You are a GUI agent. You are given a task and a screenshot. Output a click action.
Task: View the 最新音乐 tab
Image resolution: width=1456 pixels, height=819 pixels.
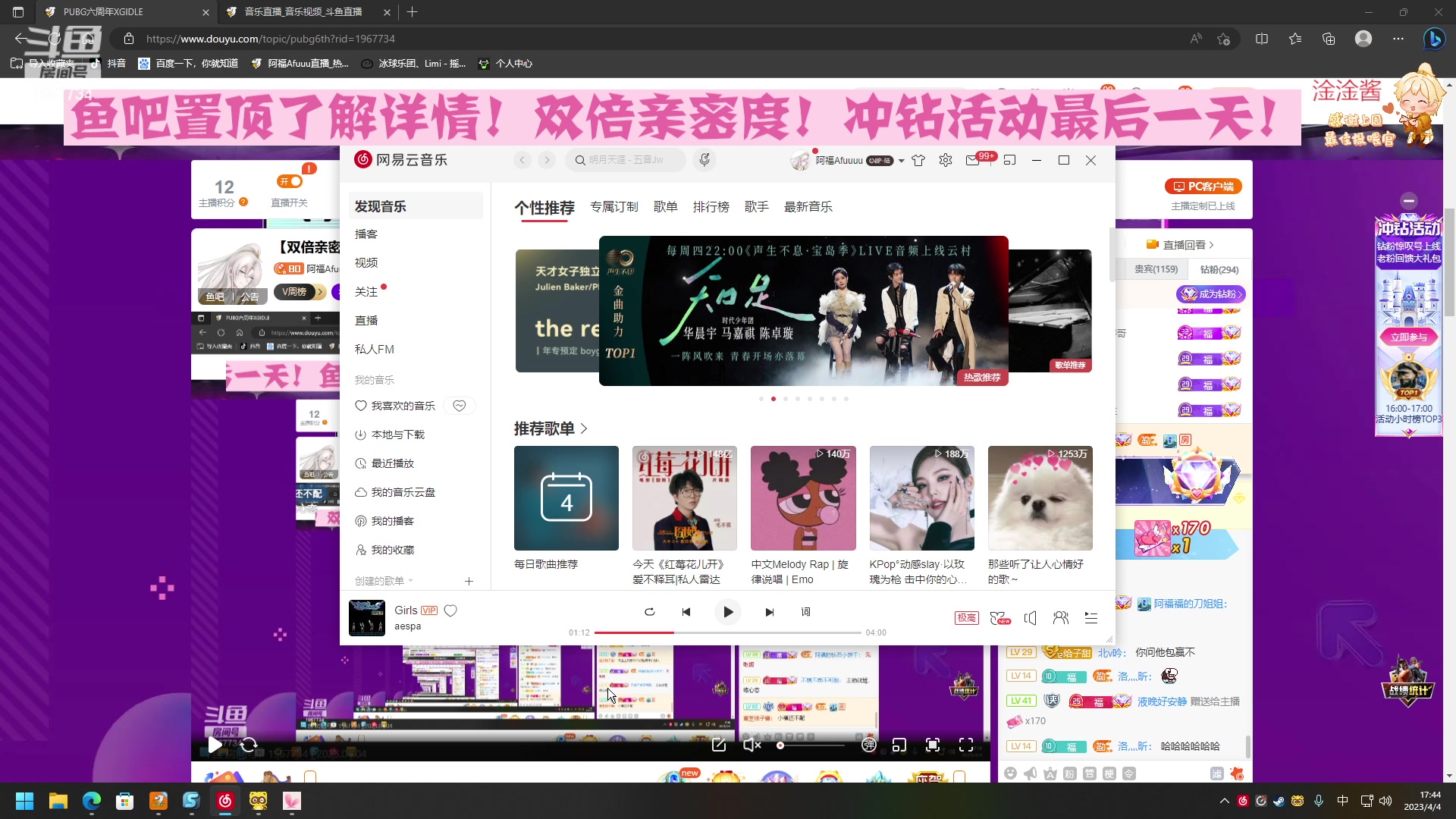[808, 207]
